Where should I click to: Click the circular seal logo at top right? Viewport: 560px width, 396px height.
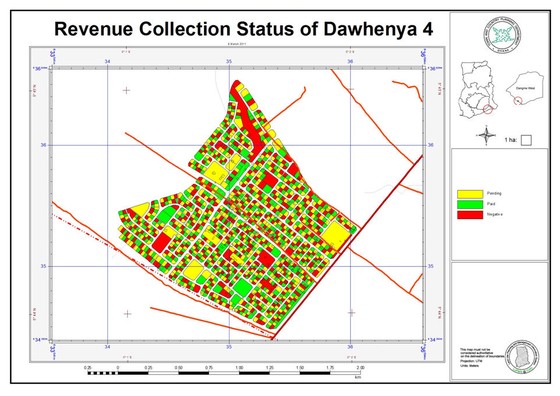pyautogui.click(x=502, y=36)
